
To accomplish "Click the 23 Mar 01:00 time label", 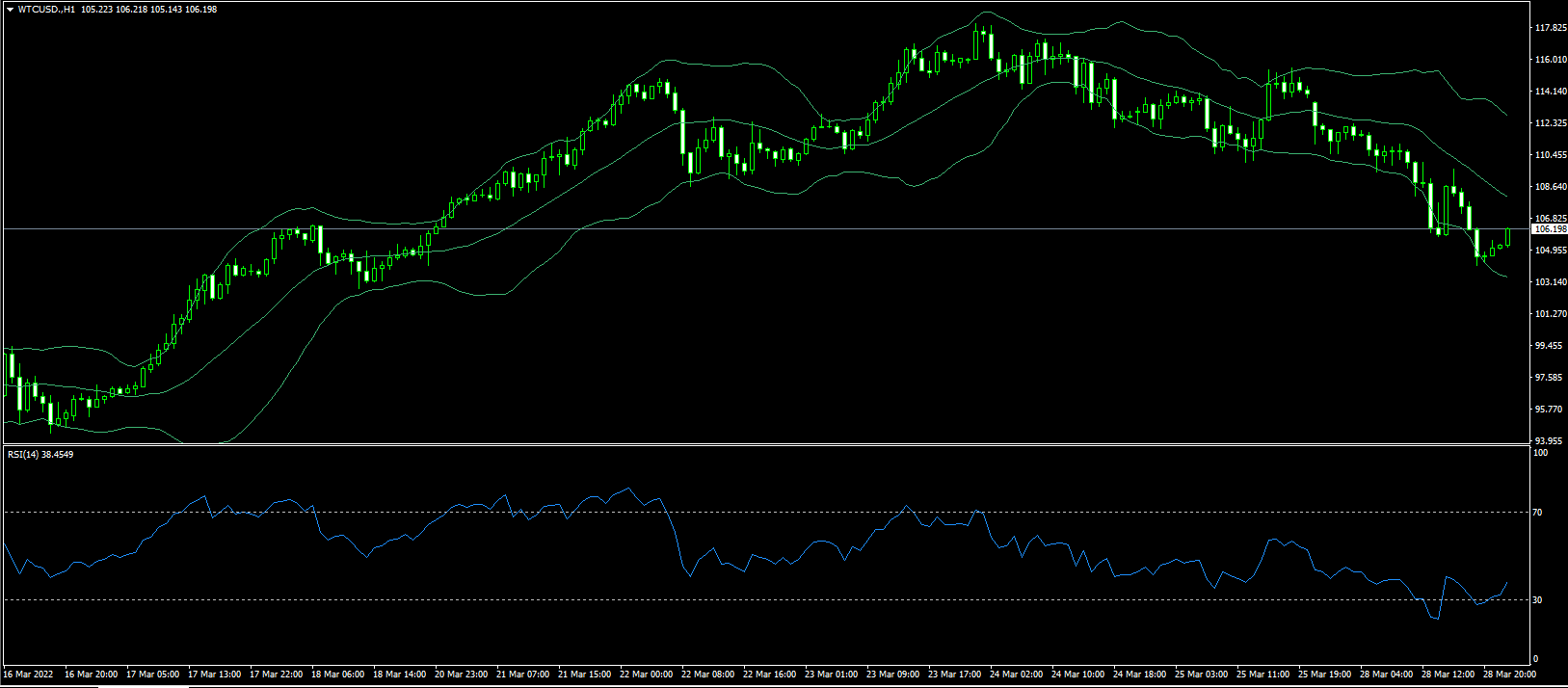I will tap(831, 675).
